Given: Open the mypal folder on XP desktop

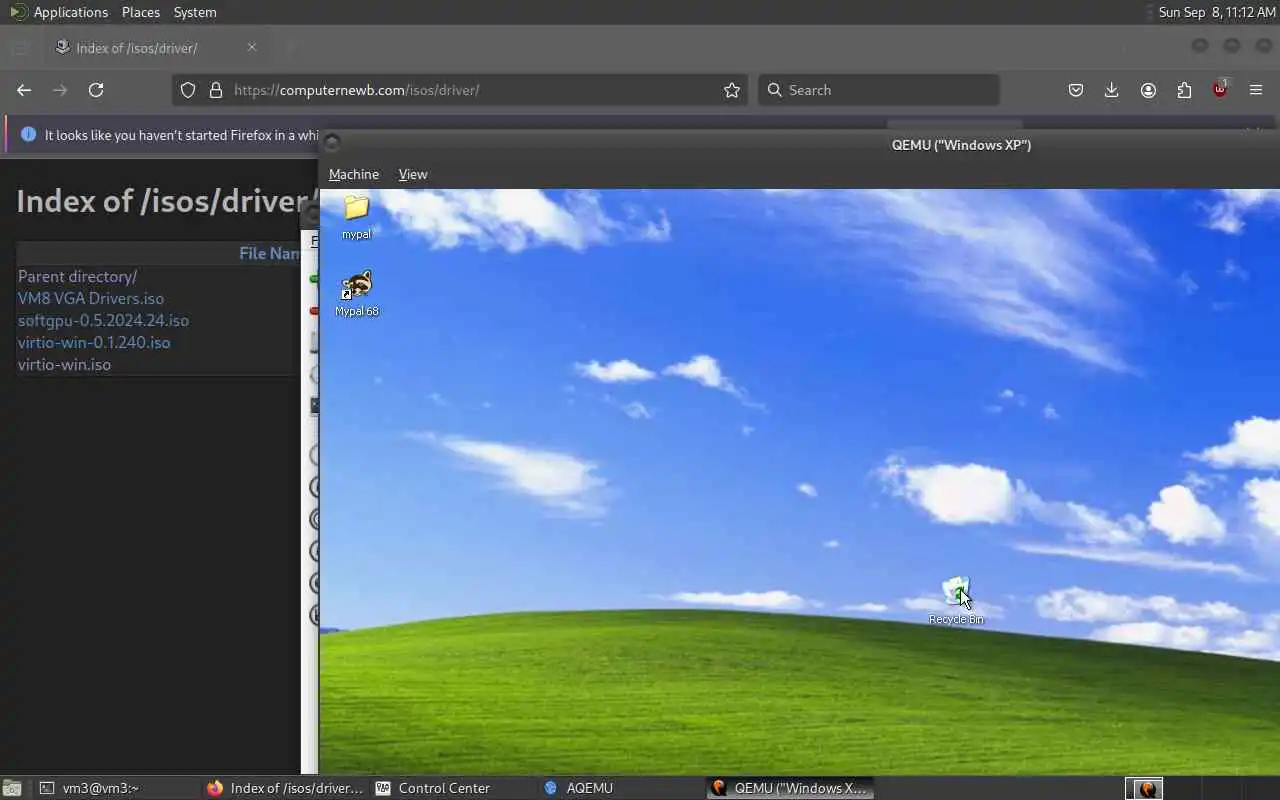Looking at the screenshot, I should tap(356, 215).
